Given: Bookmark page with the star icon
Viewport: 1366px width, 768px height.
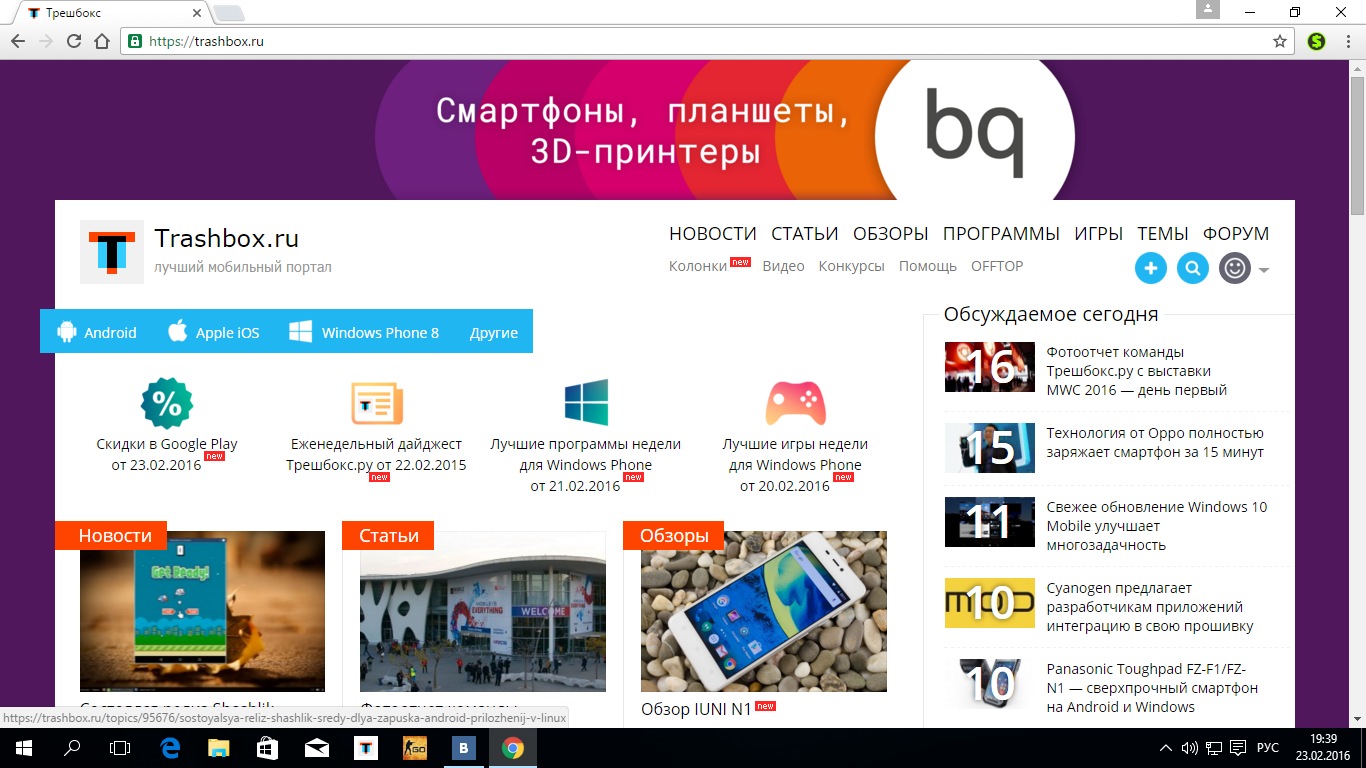Looking at the screenshot, I should (x=1279, y=41).
